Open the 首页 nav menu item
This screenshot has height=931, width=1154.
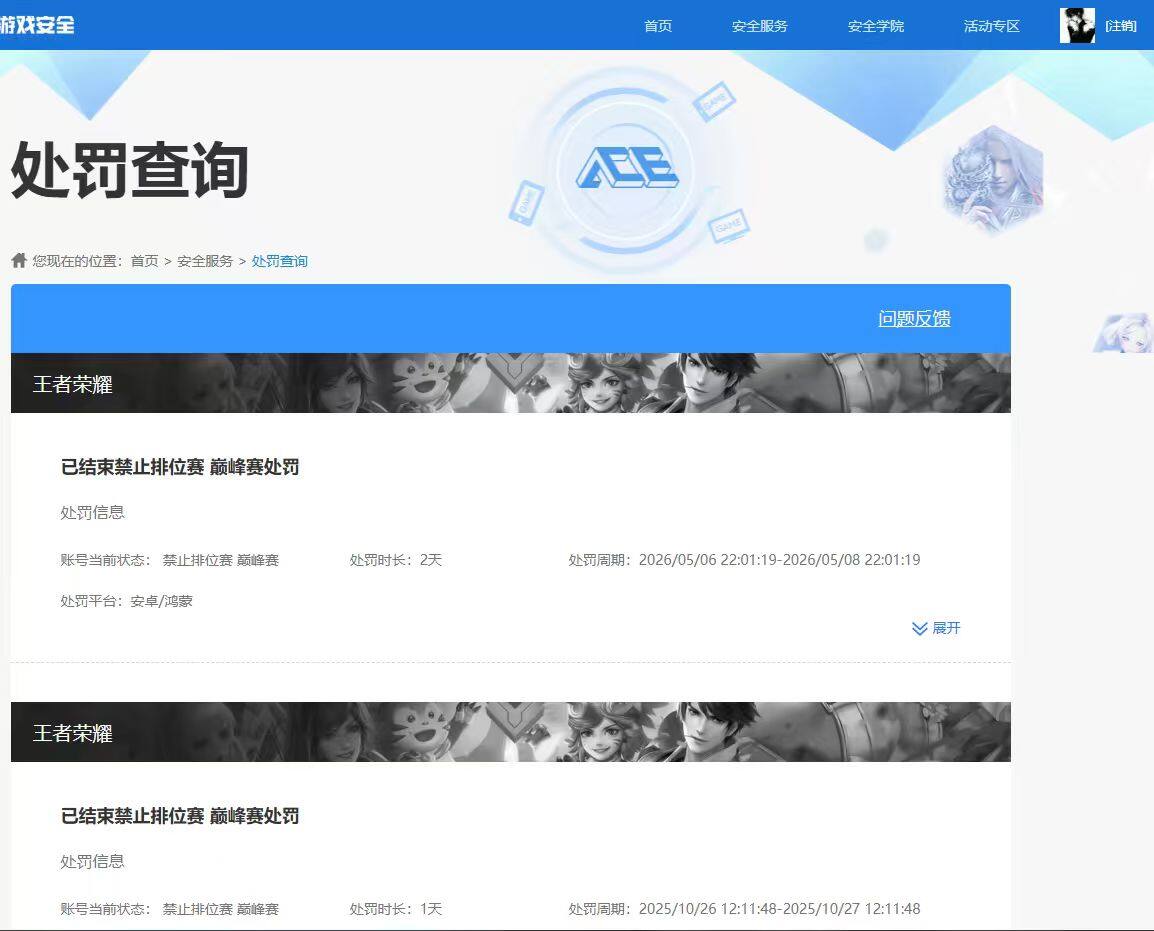pyautogui.click(x=657, y=26)
